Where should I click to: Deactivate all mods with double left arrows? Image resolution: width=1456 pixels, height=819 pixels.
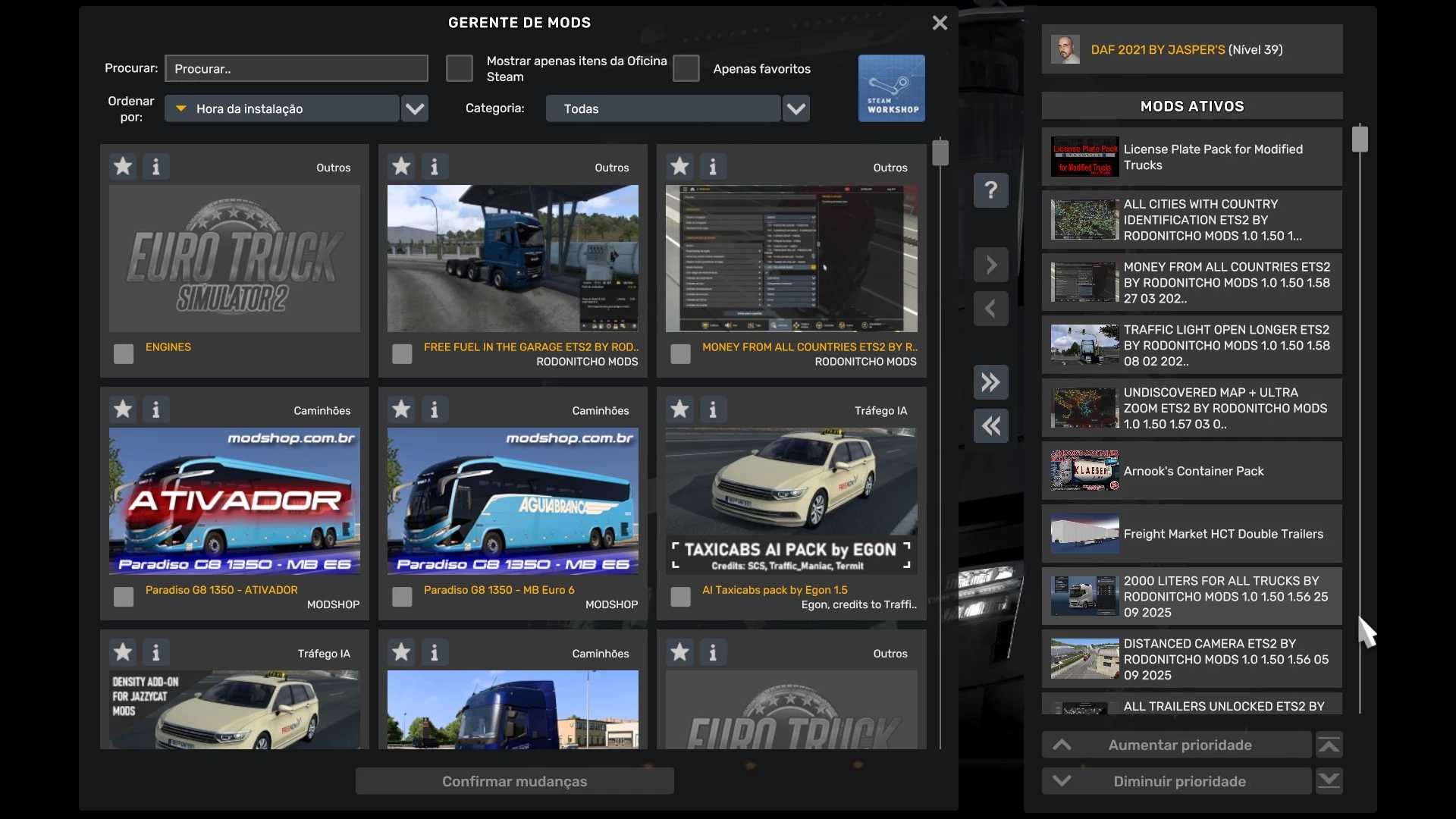[x=990, y=426]
